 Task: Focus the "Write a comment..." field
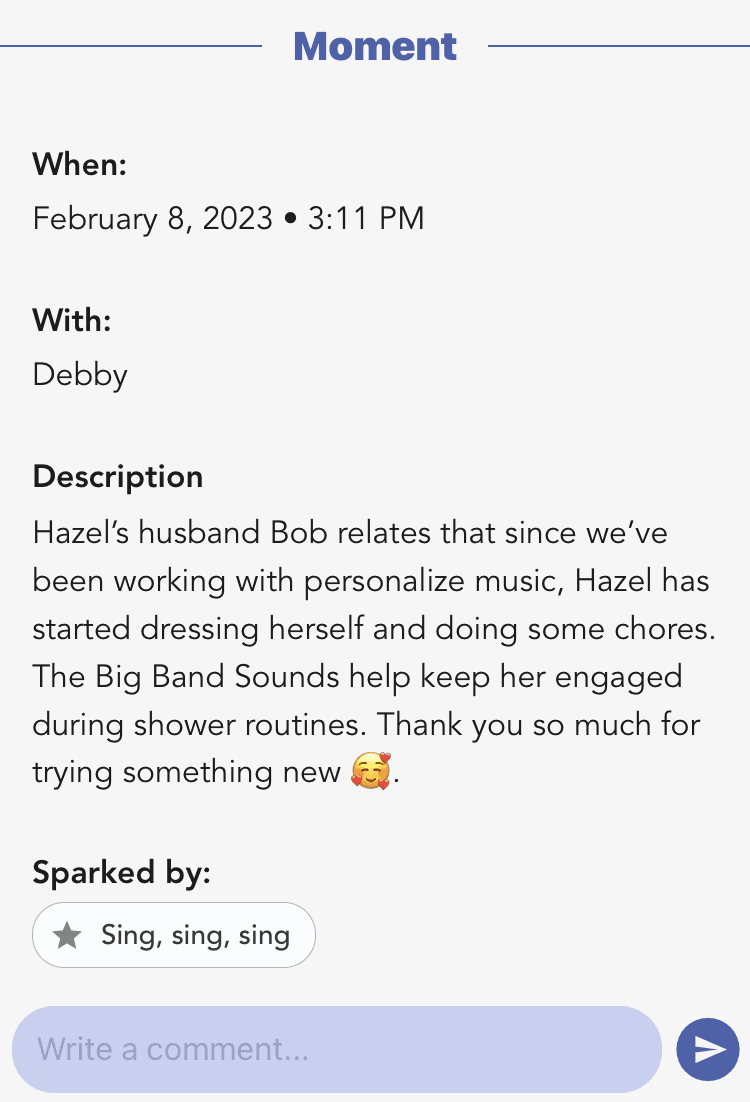tap(336, 1049)
